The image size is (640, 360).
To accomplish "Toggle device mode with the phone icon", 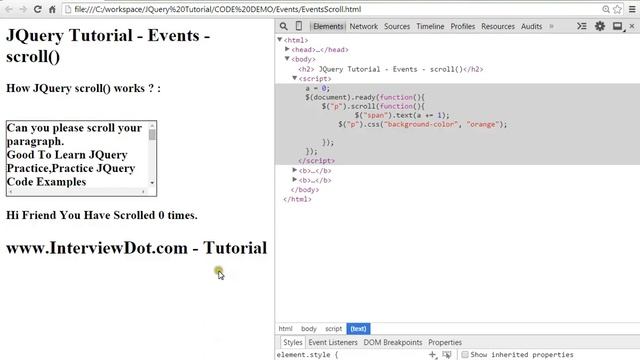I will click(299, 26).
